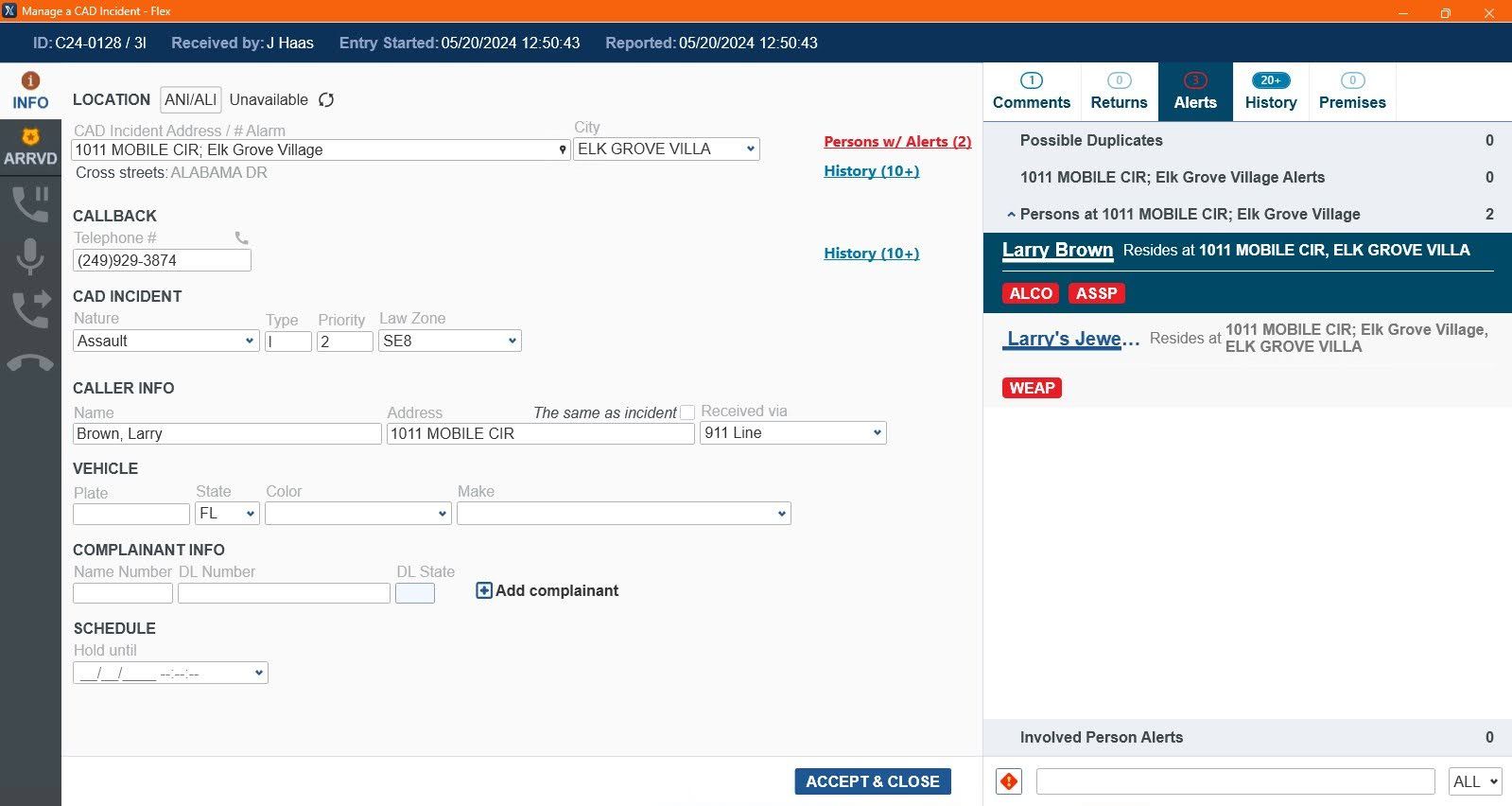The image size is (1512, 806).
Task: Click the ARRVD badge icon in sidebar
Action: [x=30, y=149]
